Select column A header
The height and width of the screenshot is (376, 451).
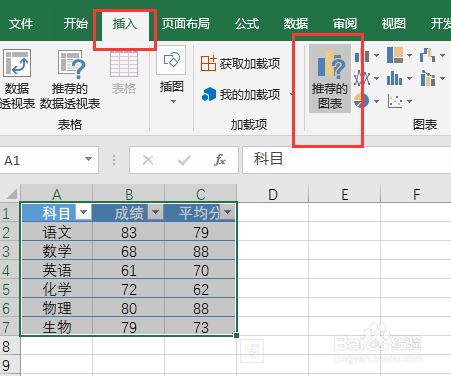coord(57,194)
